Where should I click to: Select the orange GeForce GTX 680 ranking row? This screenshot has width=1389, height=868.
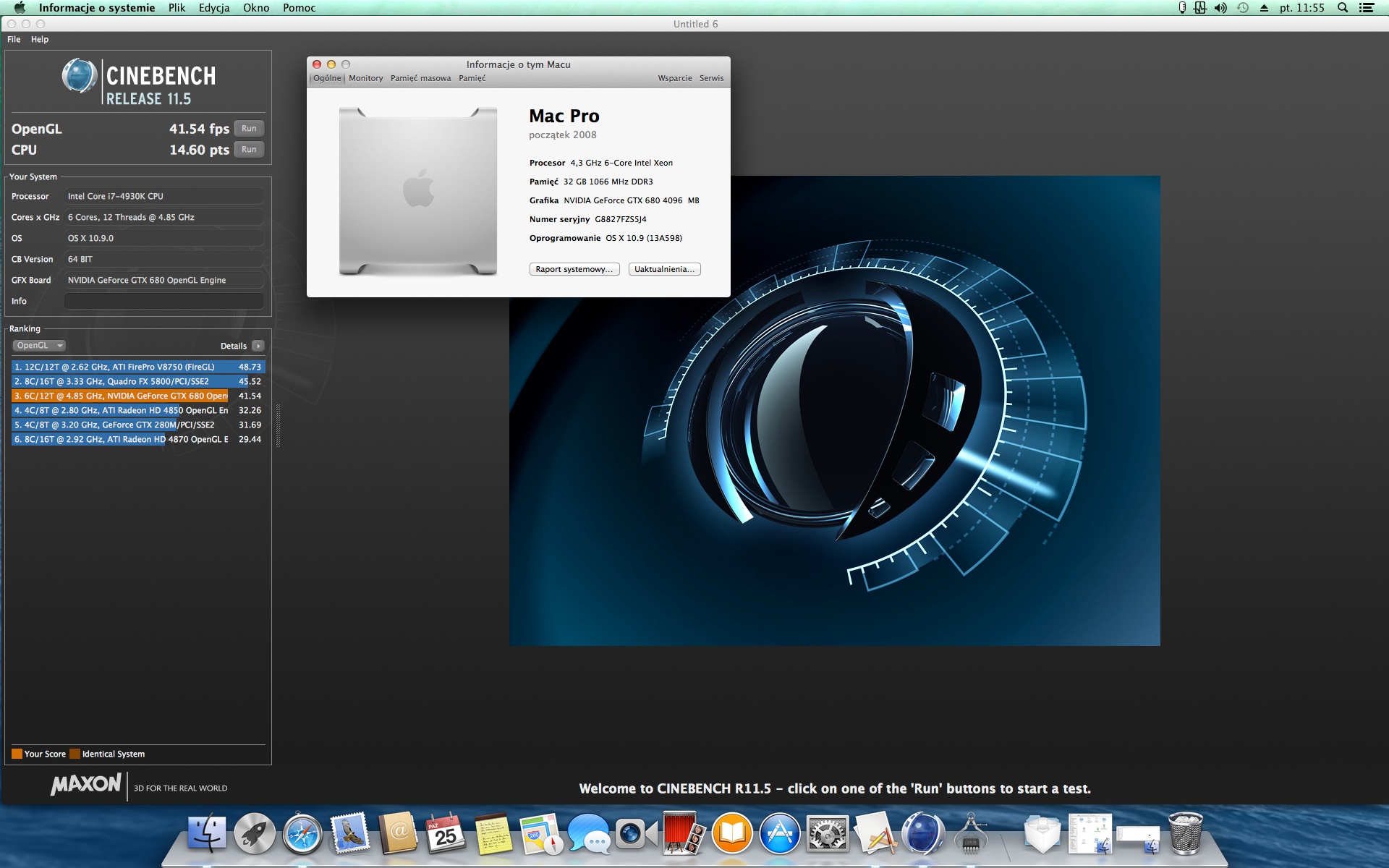pos(138,396)
